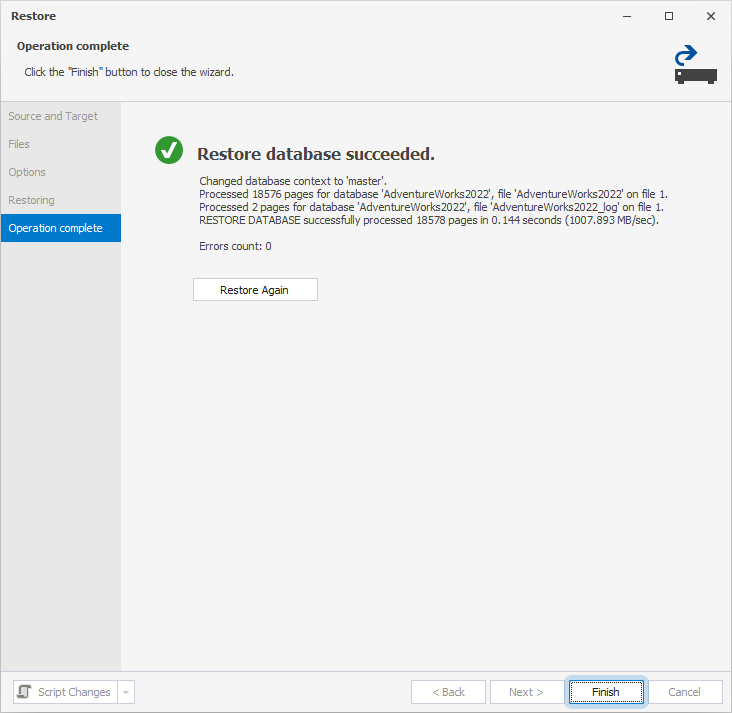This screenshot has height=713, width=732.
Task: Click the Finish button instruction text
Action: pos(129,72)
